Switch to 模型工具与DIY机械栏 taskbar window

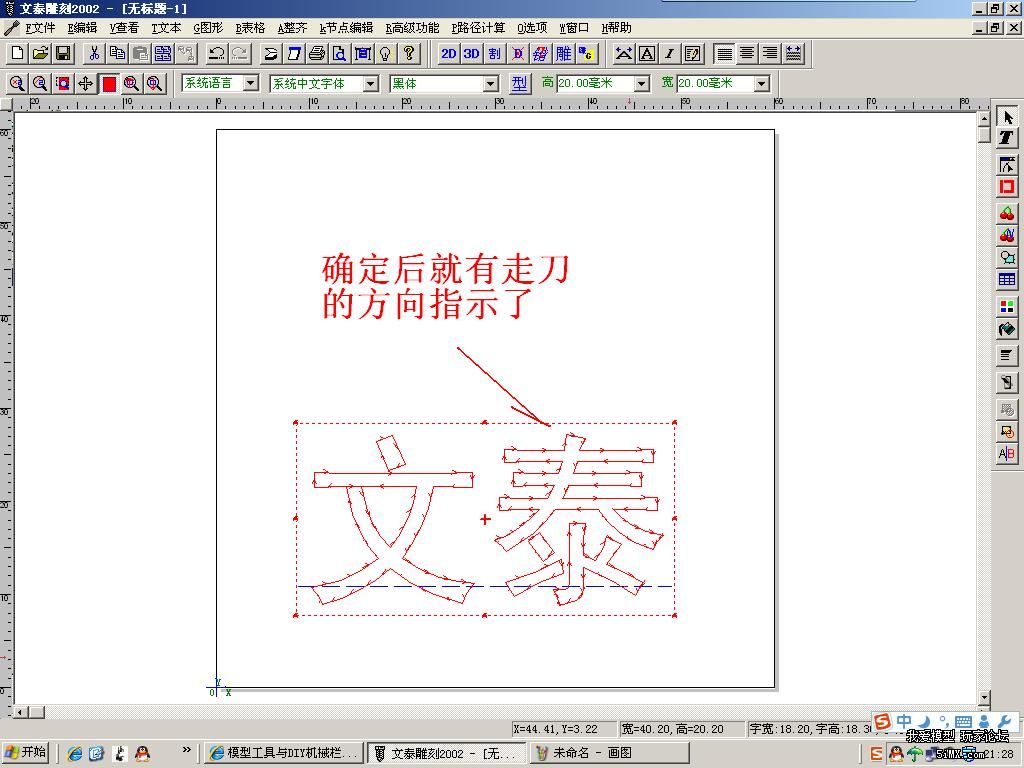[x=284, y=753]
